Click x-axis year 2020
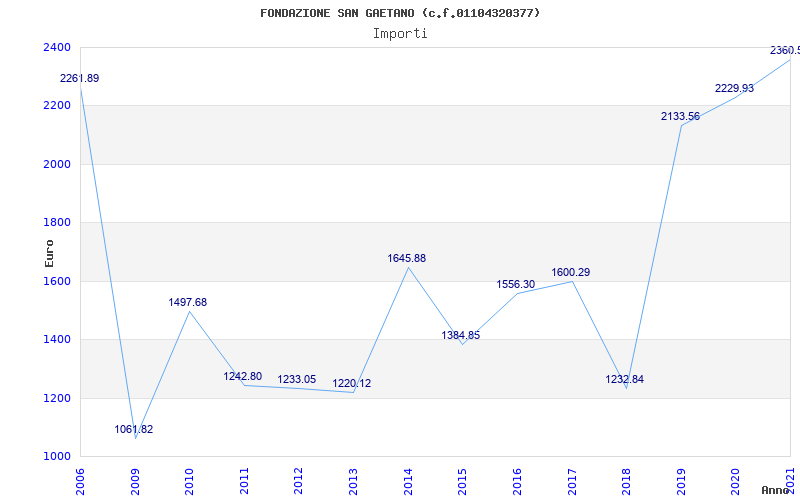800x500 pixels. pos(735,481)
